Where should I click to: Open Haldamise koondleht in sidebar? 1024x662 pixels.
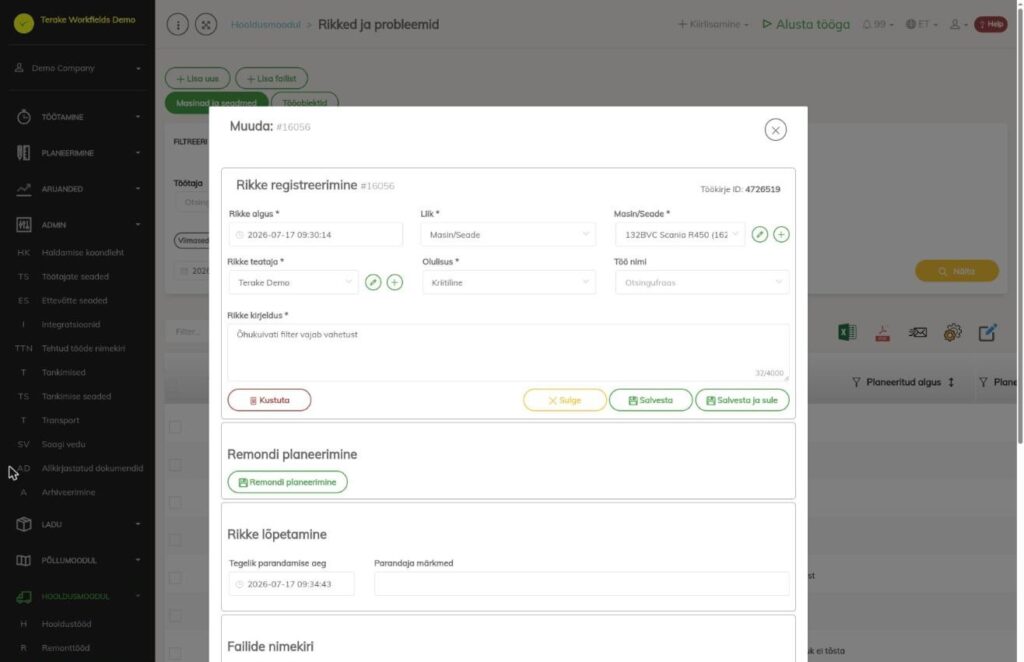[x=82, y=252]
